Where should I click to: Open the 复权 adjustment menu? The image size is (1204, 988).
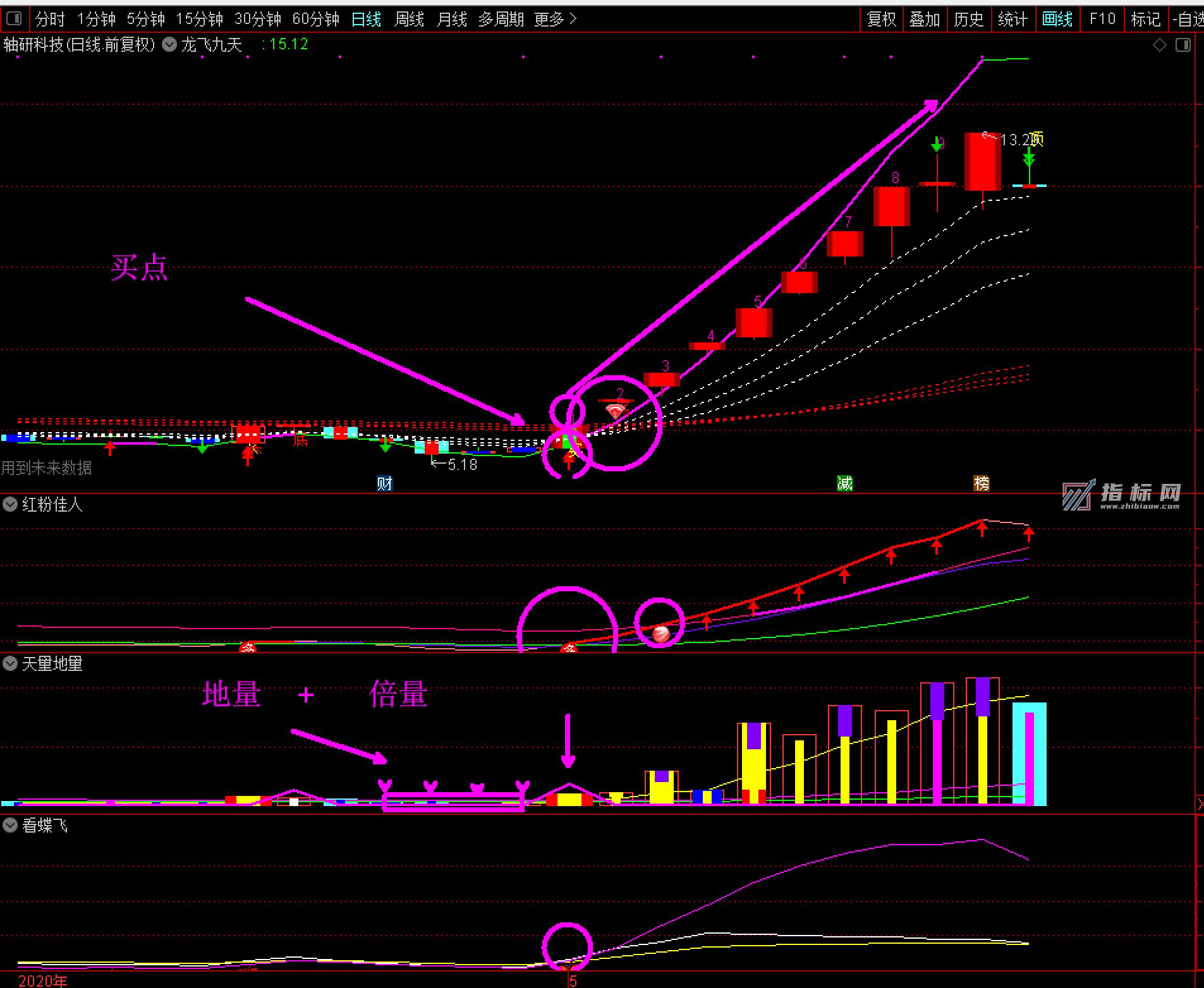pyautogui.click(x=882, y=20)
